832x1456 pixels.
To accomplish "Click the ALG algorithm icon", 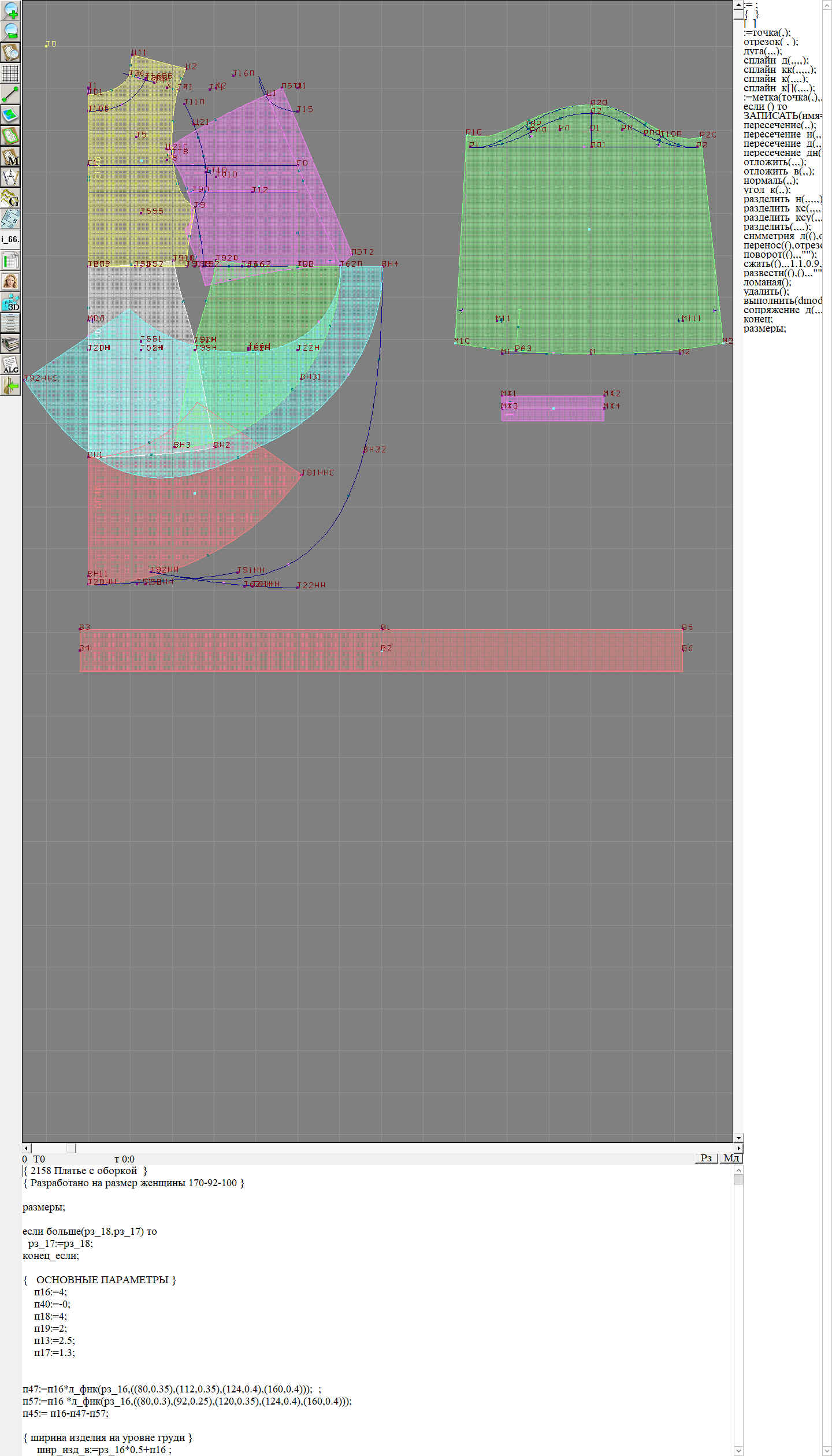I will pyautogui.click(x=10, y=365).
